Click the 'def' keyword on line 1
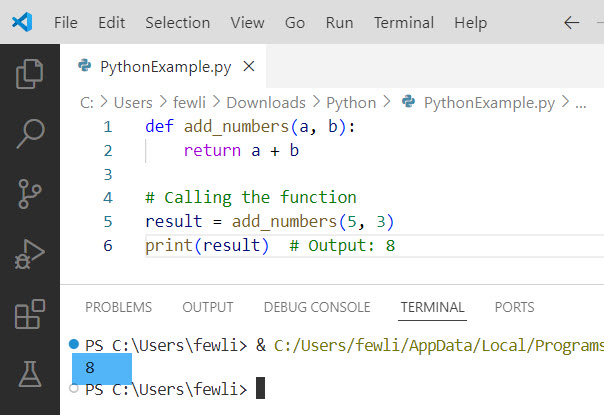Viewport: 604px width, 415px height. [159, 126]
